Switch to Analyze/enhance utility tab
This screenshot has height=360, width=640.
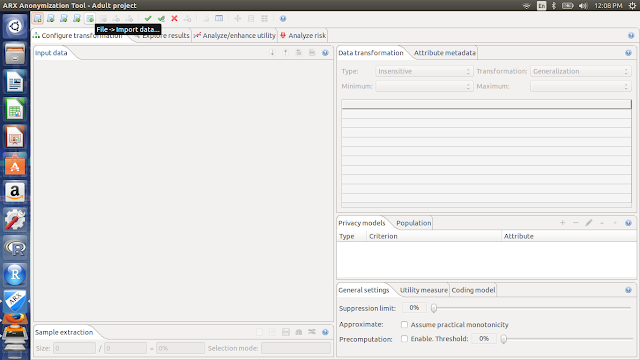tap(235, 36)
